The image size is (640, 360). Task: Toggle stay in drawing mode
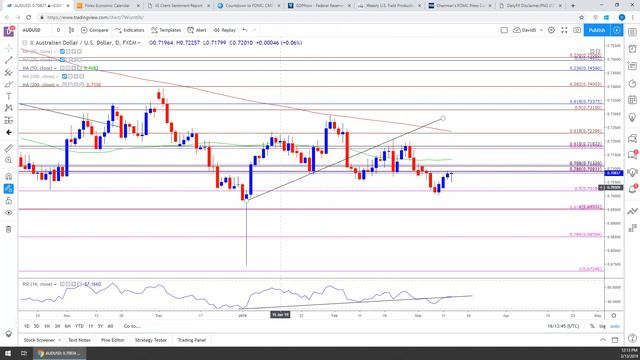(x=9, y=189)
